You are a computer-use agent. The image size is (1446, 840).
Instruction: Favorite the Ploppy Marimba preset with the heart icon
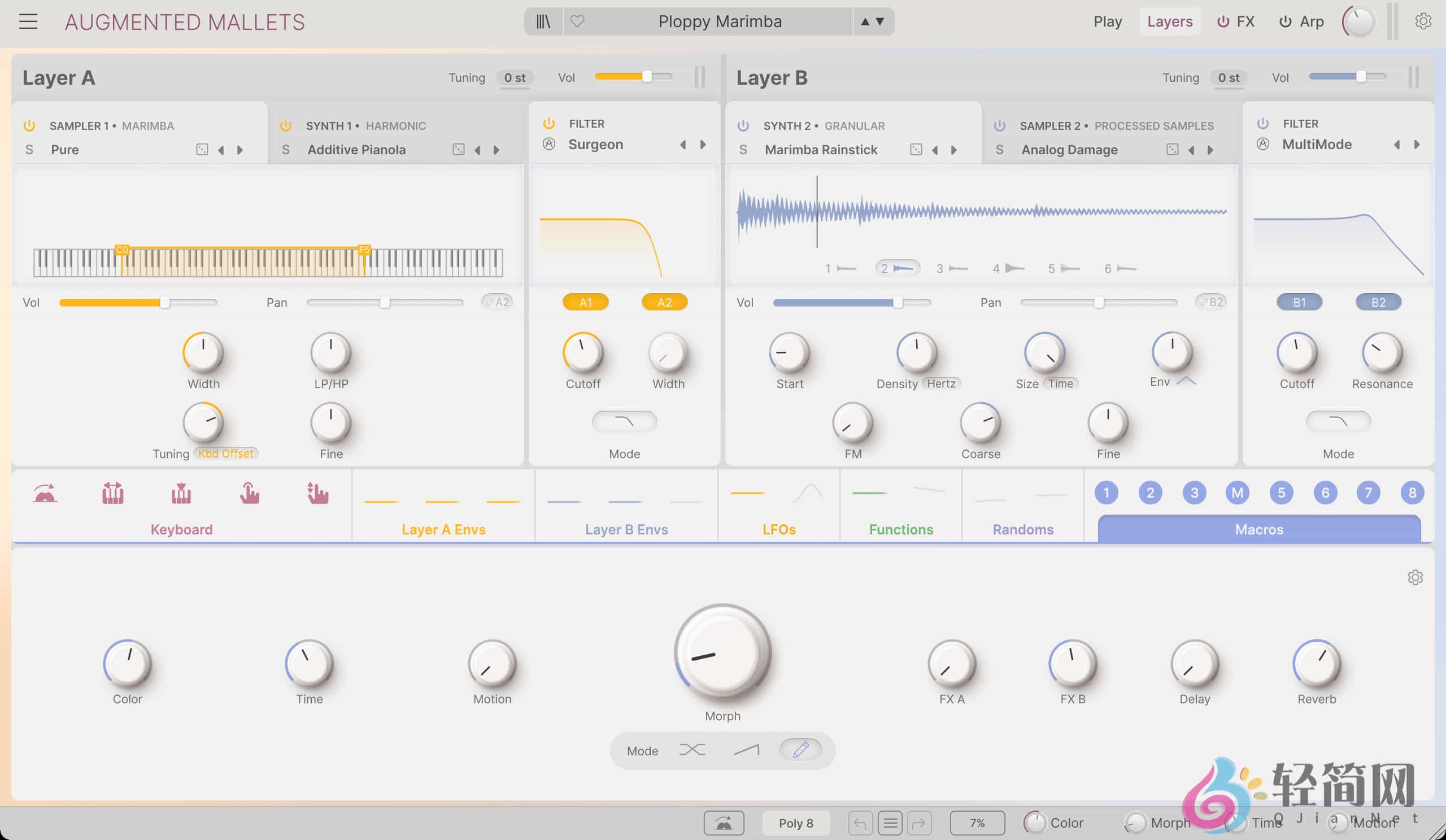(577, 21)
